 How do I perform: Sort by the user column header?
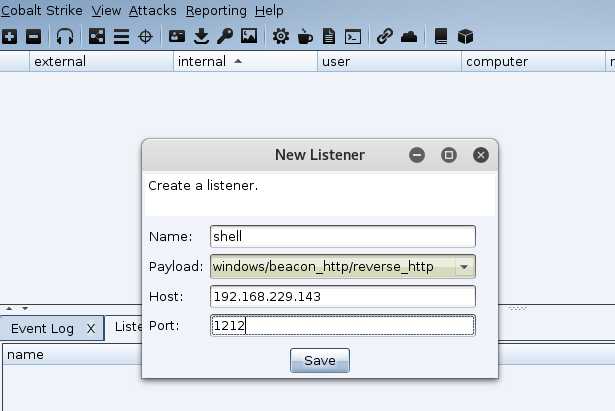[389, 62]
